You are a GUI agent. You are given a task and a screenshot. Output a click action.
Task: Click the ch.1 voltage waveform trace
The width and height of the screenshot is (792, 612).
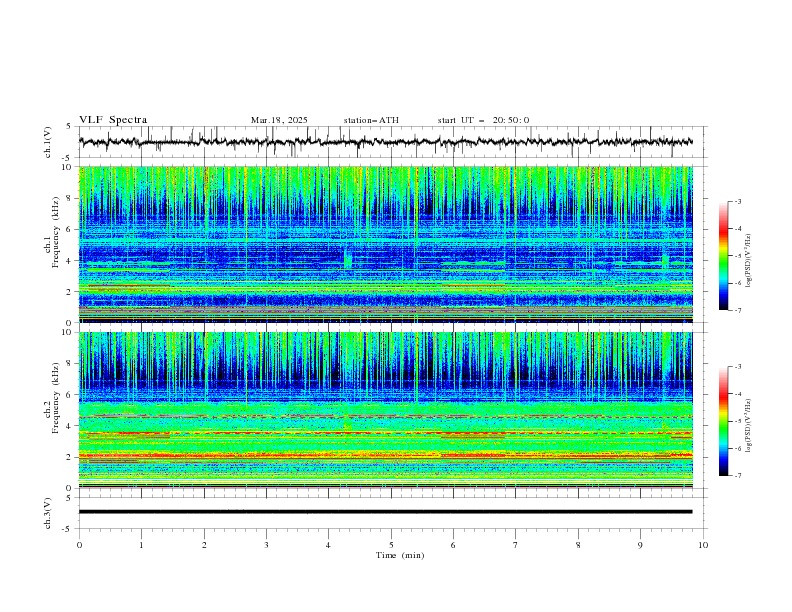[x=385, y=142]
